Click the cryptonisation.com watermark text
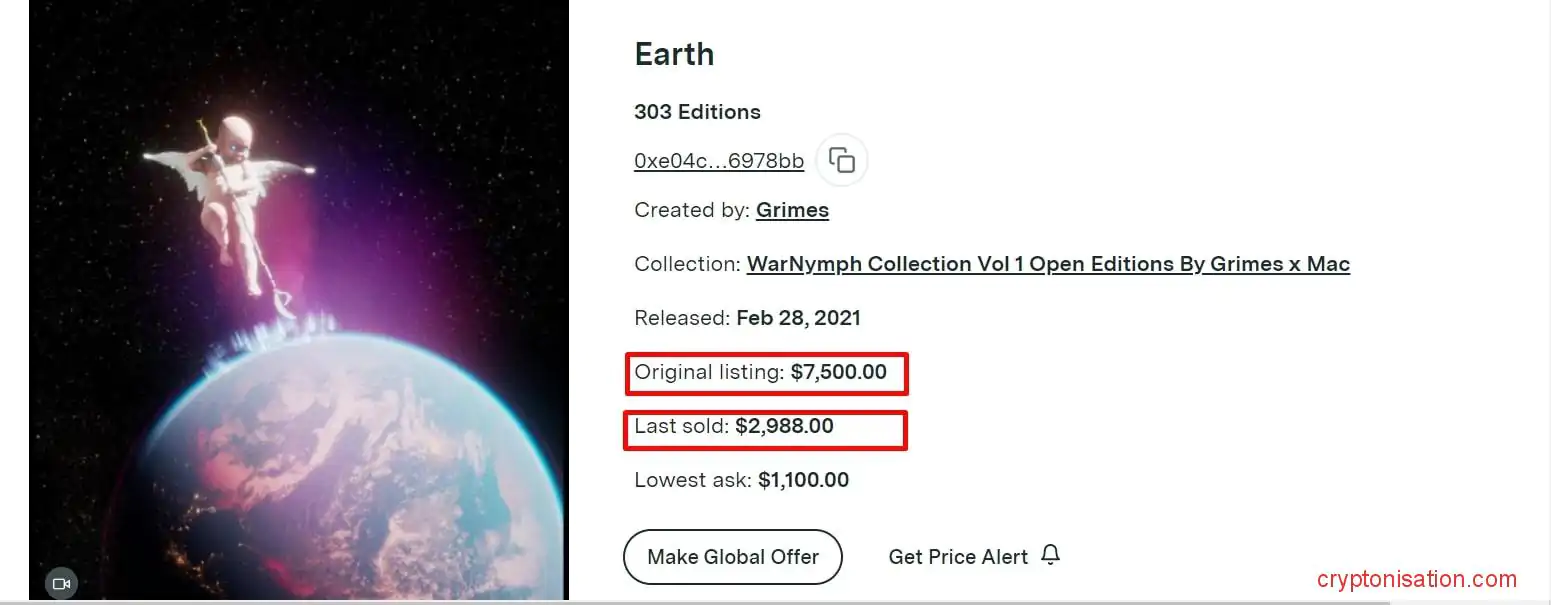1551x605 pixels. pyautogui.click(x=1416, y=579)
